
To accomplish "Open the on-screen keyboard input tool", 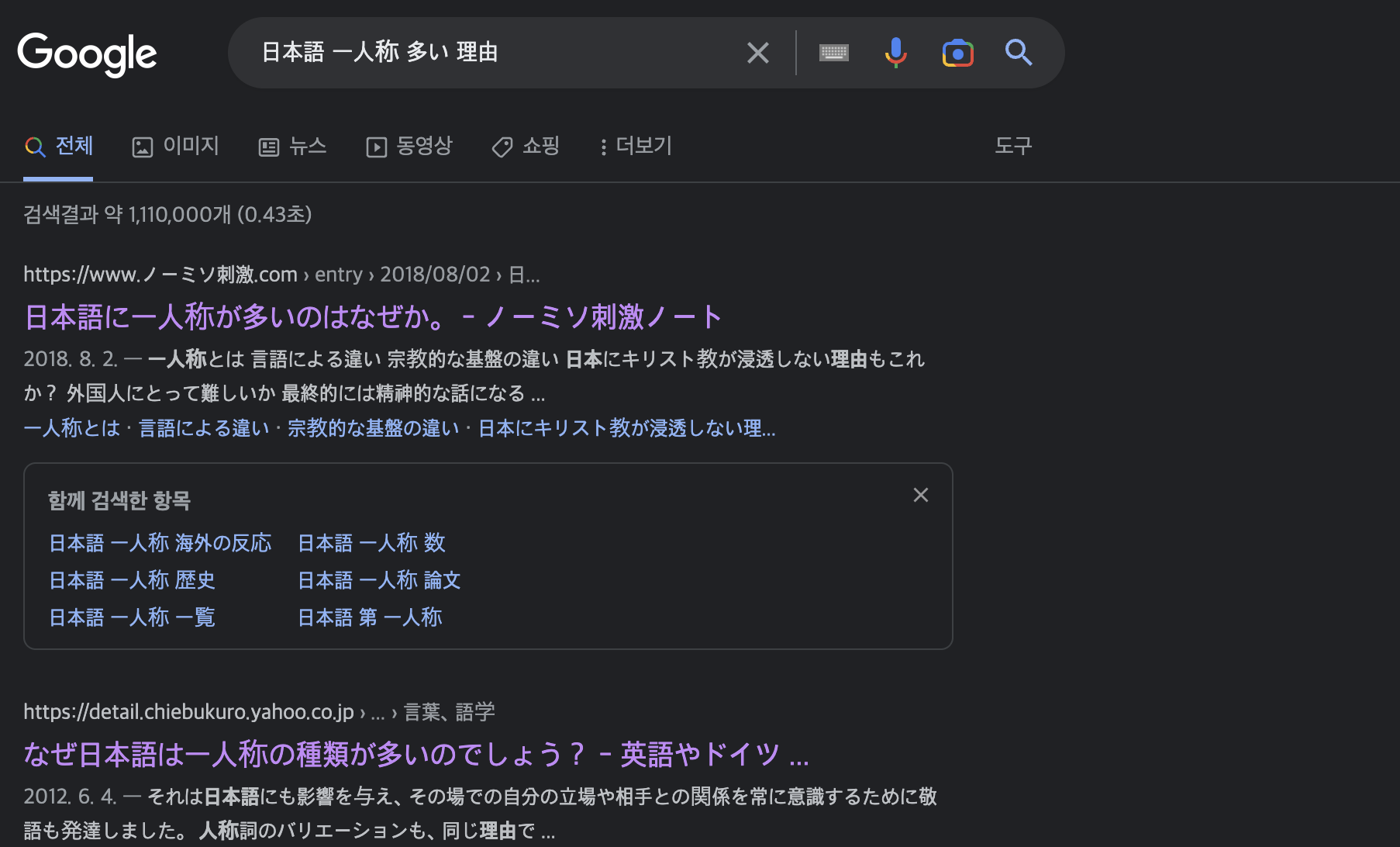I will [834, 53].
